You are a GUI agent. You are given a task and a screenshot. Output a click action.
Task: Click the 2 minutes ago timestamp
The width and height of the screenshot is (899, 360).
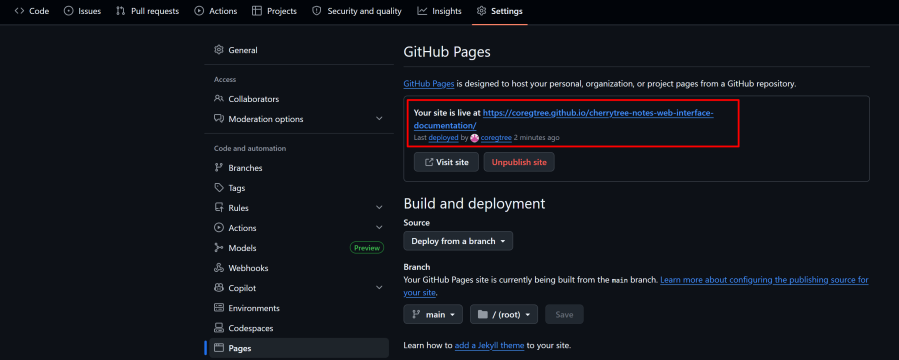(537, 138)
